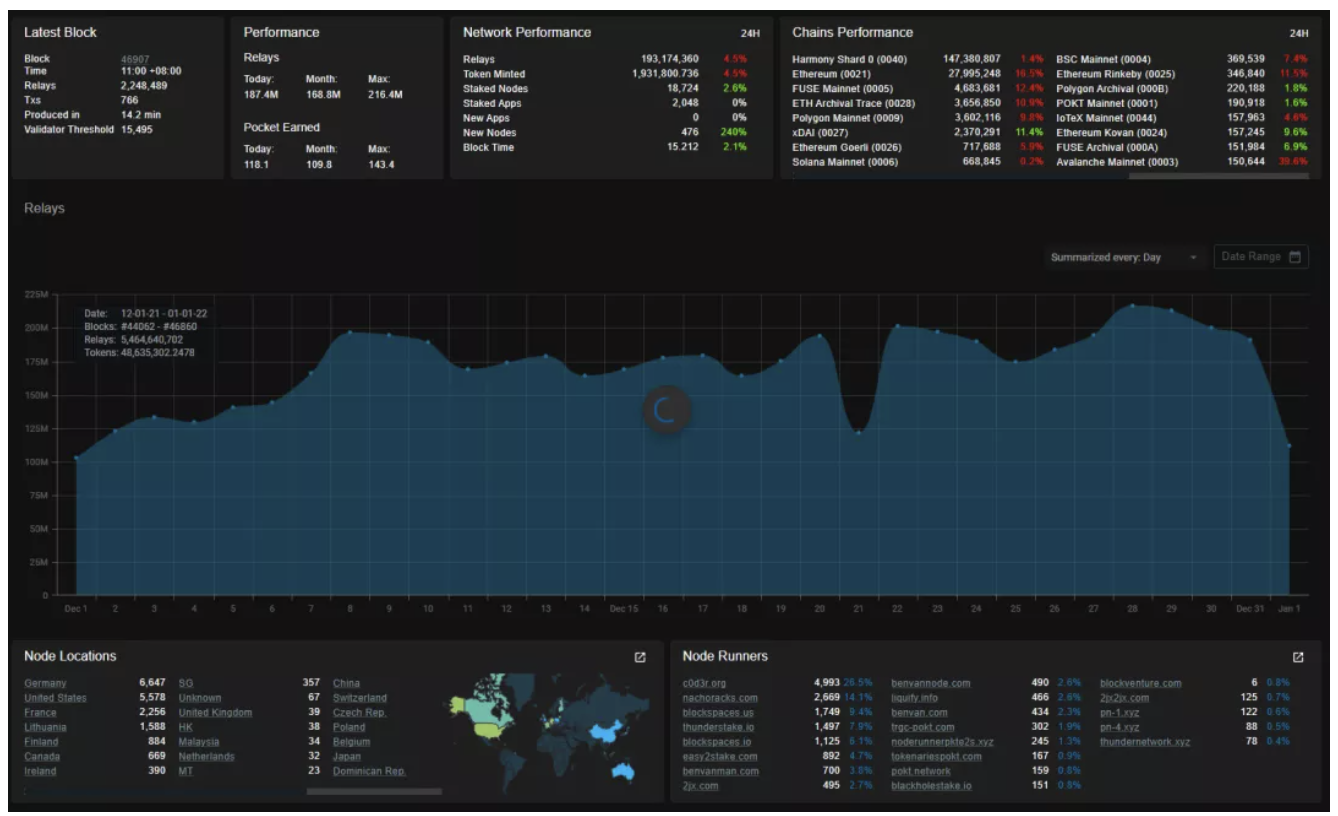1338x816 pixels.
Task: Open the pn-1.xyz node runner link
Action: (x=1120, y=713)
